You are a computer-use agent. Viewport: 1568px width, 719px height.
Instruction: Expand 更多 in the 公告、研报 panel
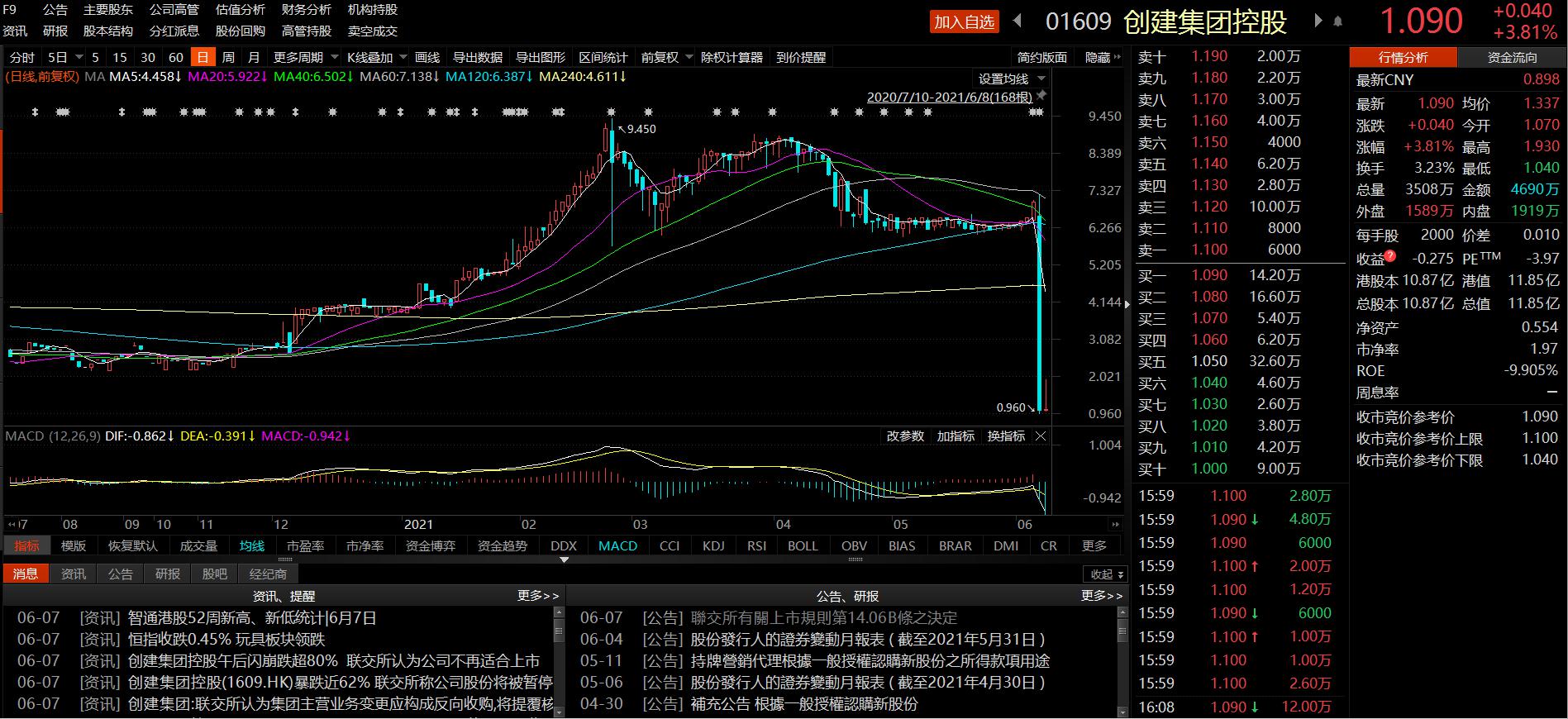pyautogui.click(x=1102, y=595)
